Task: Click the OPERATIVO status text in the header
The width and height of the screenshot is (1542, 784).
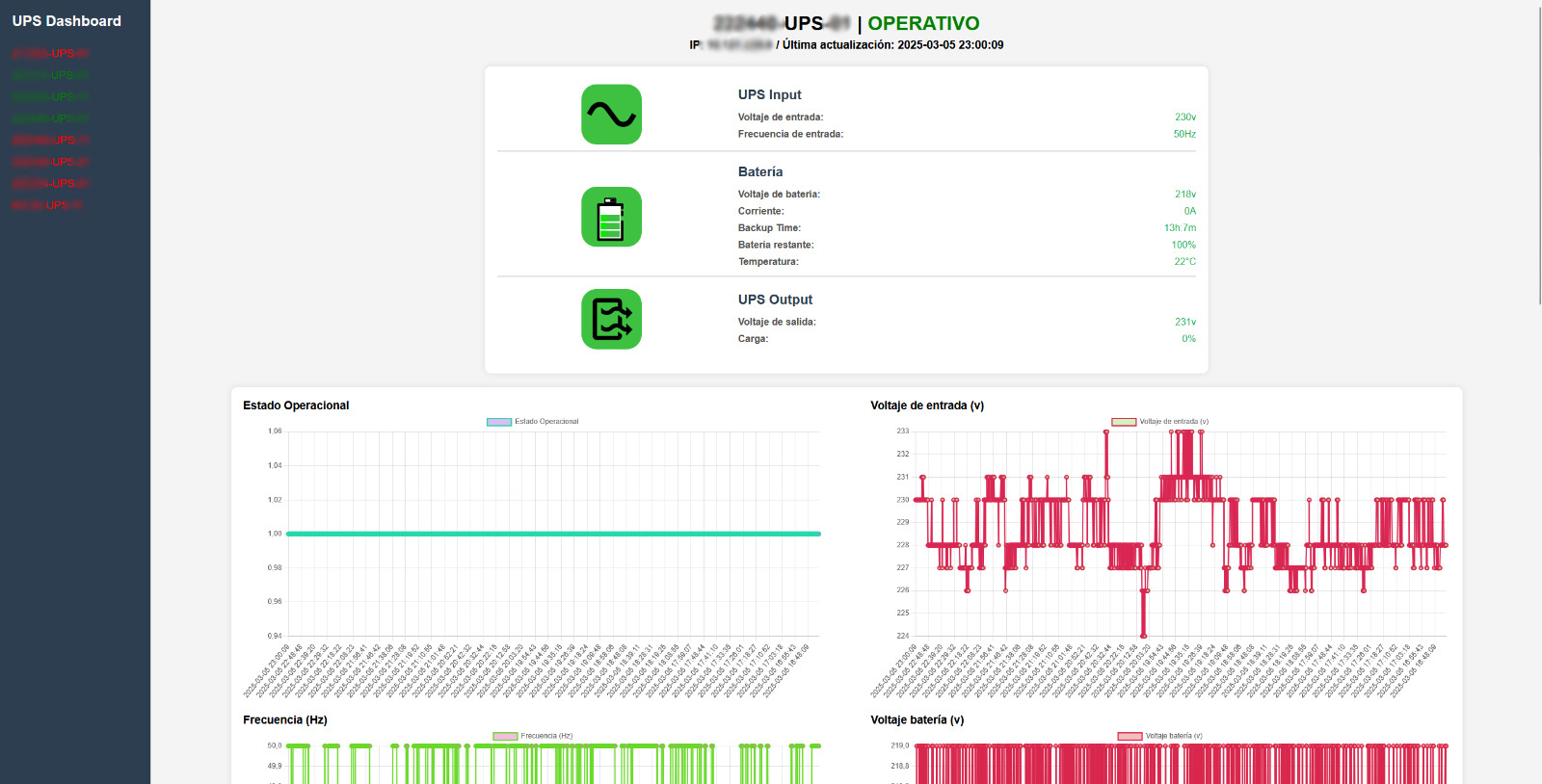Action: [x=923, y=23]
